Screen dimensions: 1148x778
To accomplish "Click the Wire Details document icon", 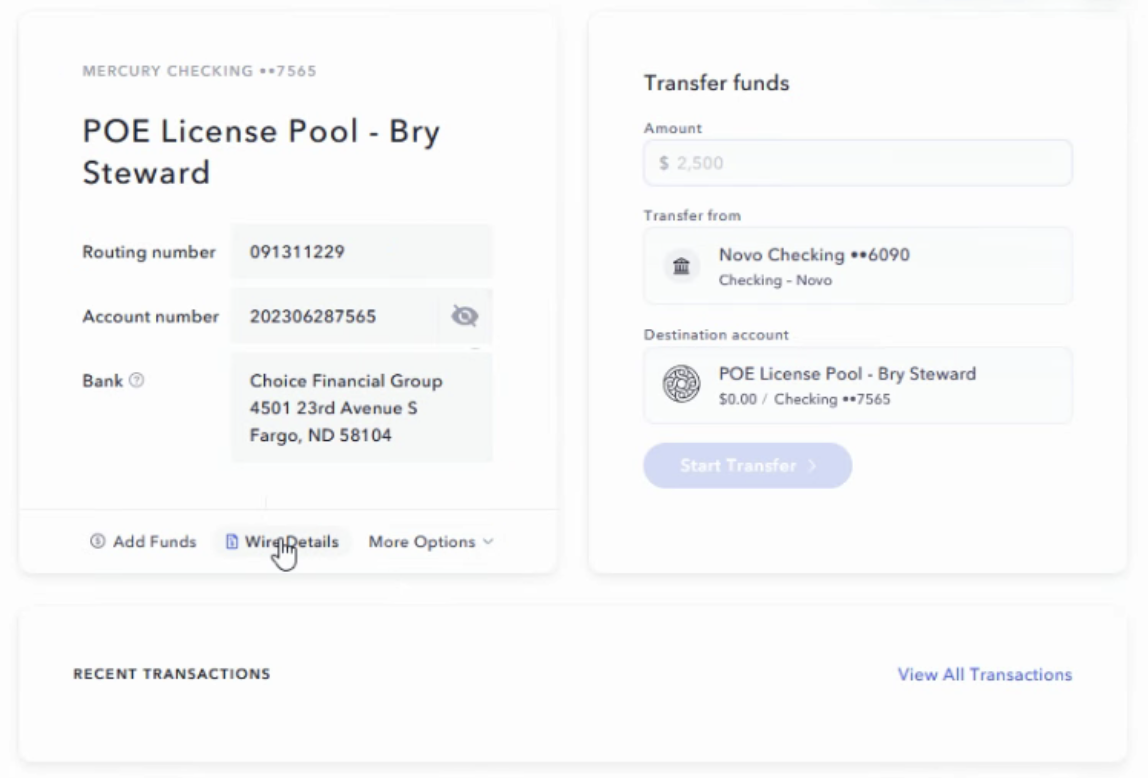I will pyautogui.click(x=232, y=542).
